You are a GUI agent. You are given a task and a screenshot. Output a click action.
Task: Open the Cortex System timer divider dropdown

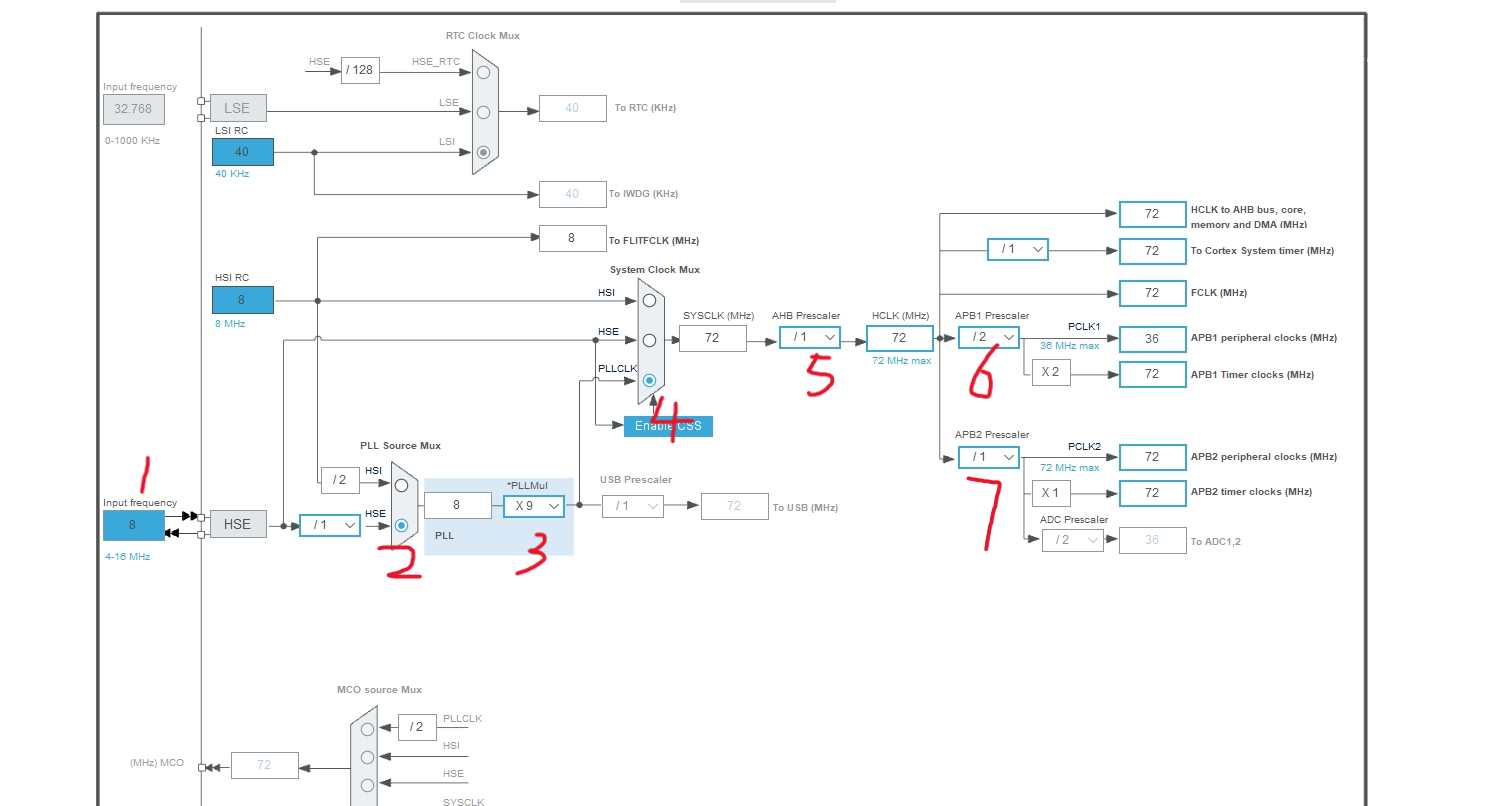click(x=1018, y=249)
